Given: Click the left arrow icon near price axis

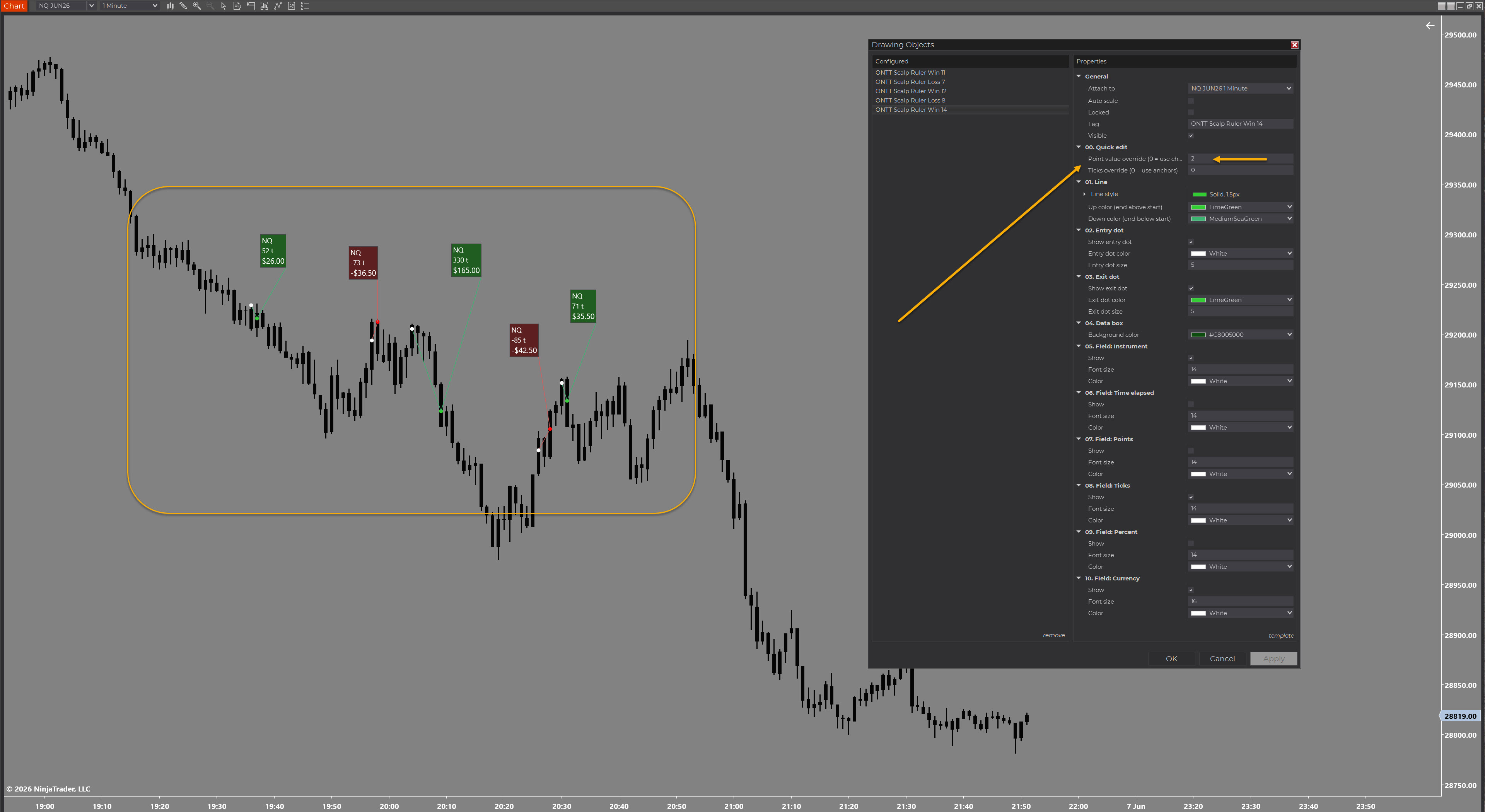Looking at the screenshot, I should (1430, 26).
